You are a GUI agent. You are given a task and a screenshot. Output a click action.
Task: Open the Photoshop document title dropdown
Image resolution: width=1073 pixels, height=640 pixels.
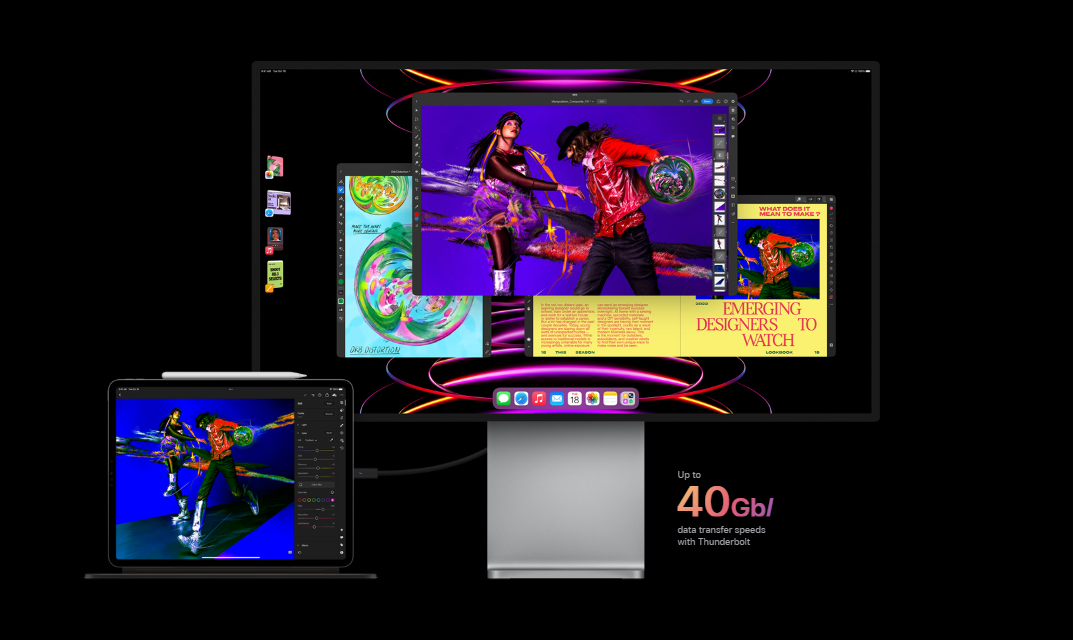click(x=592, y=101)
